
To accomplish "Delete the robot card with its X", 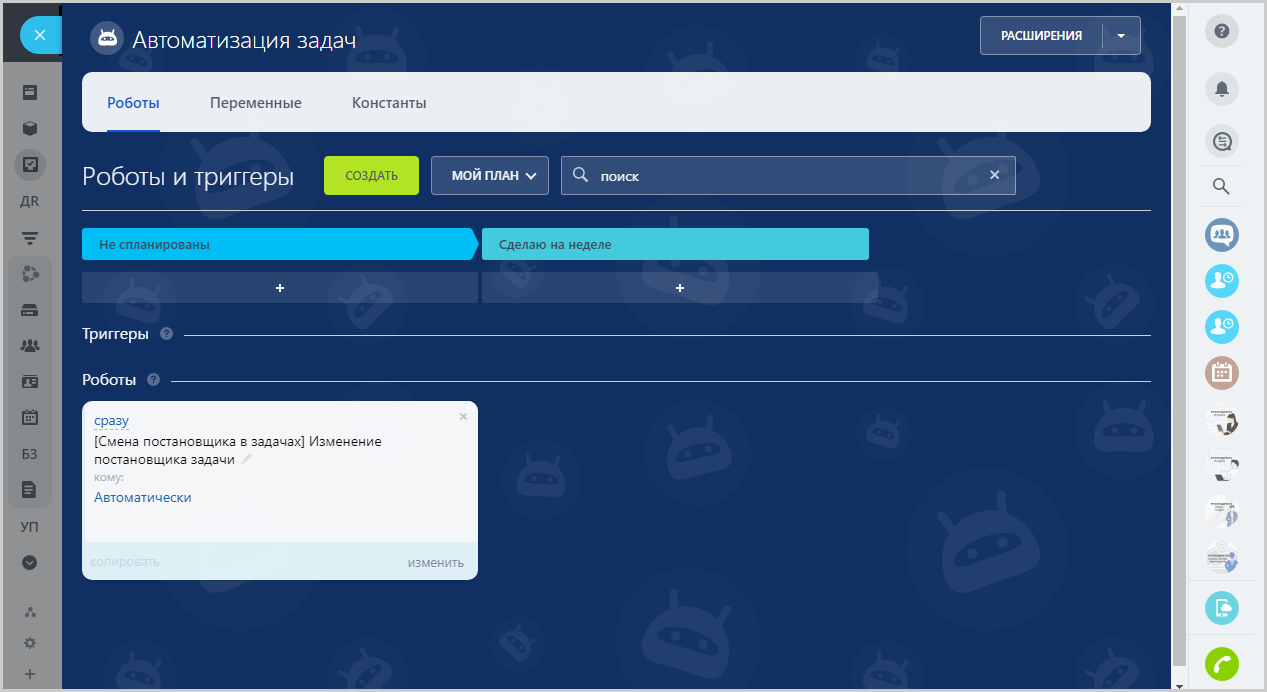I will pos(463,417).
